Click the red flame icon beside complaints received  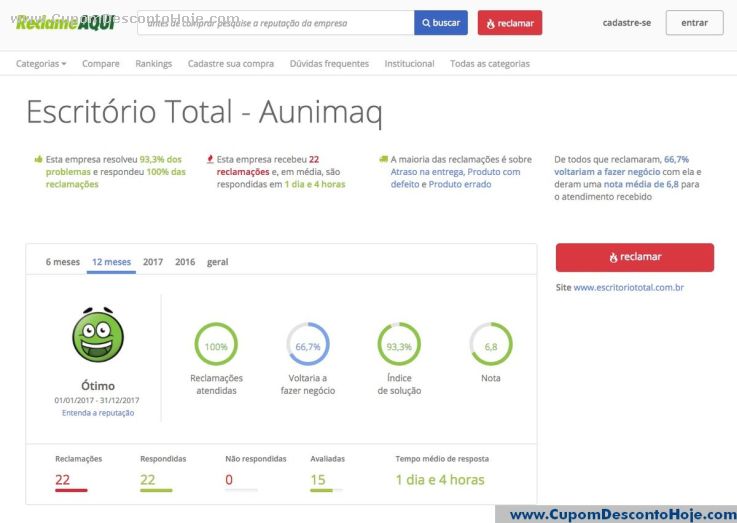coord(210,159)
